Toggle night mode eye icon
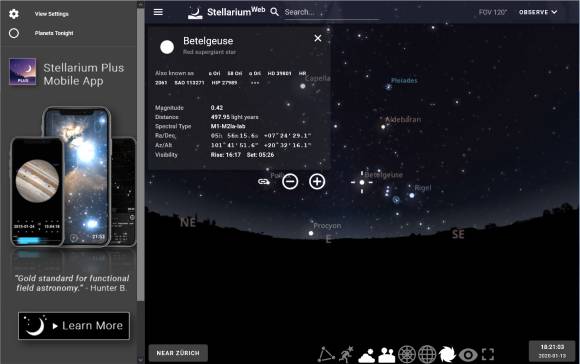The height and width of the screenshot is (364, 580). [468, 355]
